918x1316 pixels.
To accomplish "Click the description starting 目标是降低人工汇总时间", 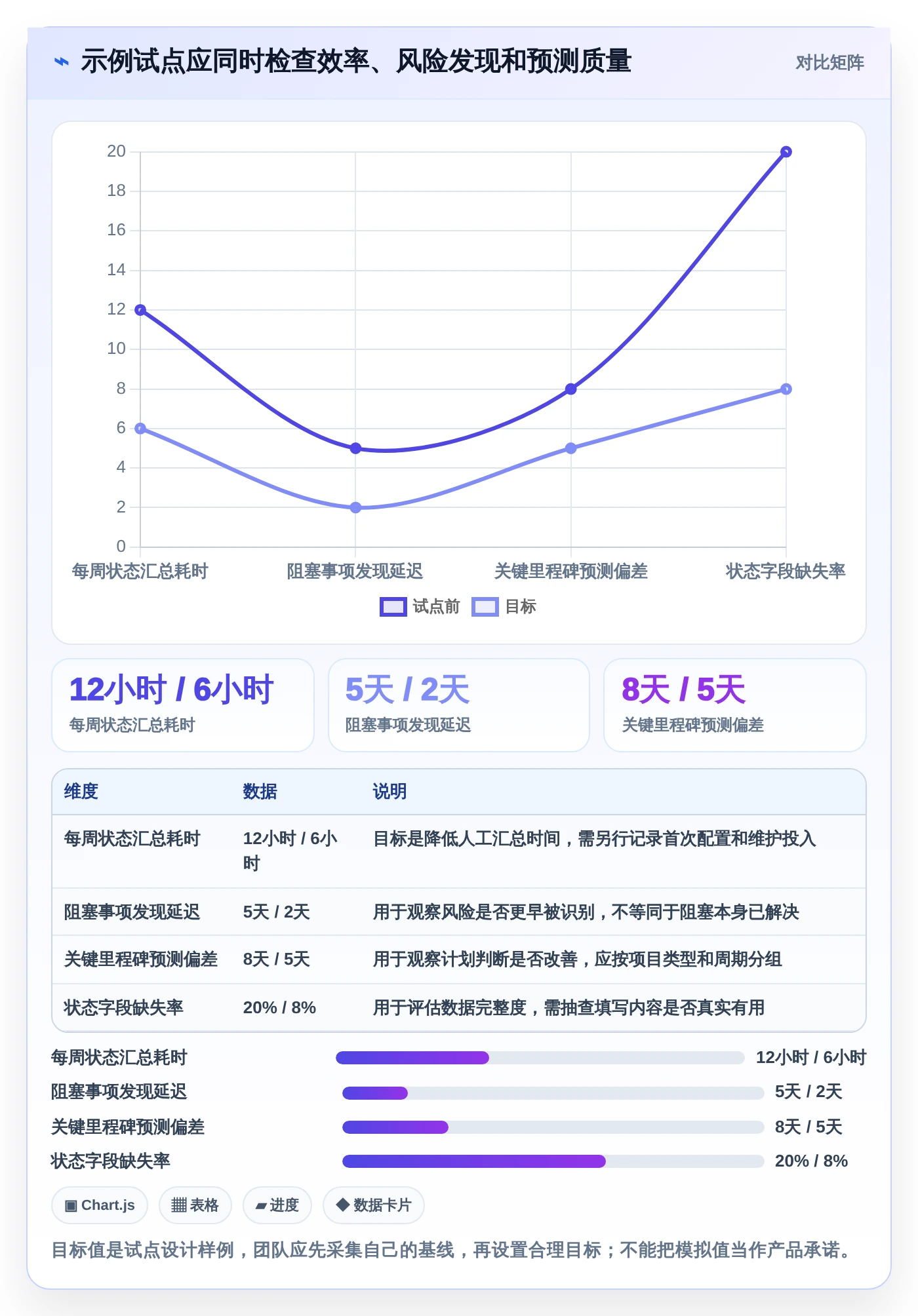I will [x=594, y=839].
